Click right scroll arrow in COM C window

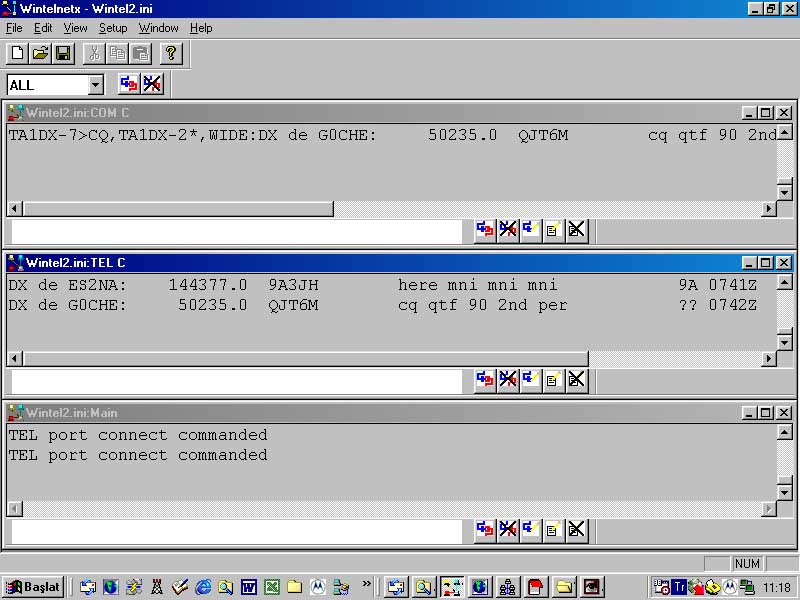pos(768,209)
